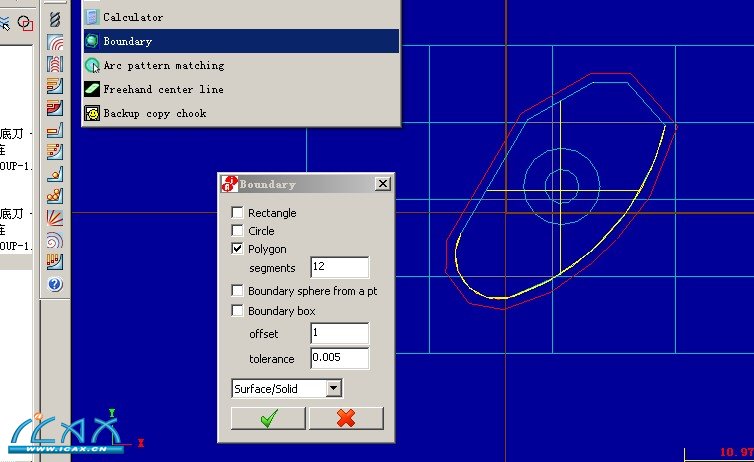Tick the Circle checkbox
This screenshot has height=462, width=754.
click(x=237, y=231)
